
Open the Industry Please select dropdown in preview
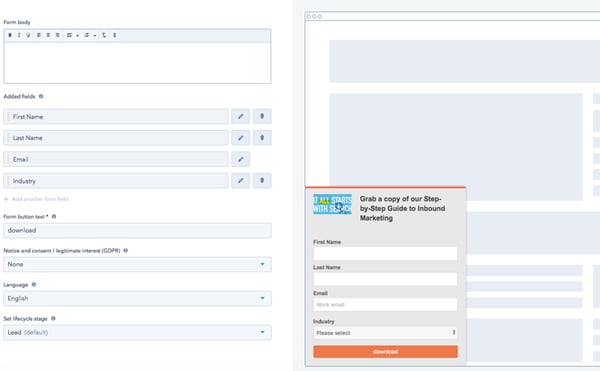[x=385, y=333]
